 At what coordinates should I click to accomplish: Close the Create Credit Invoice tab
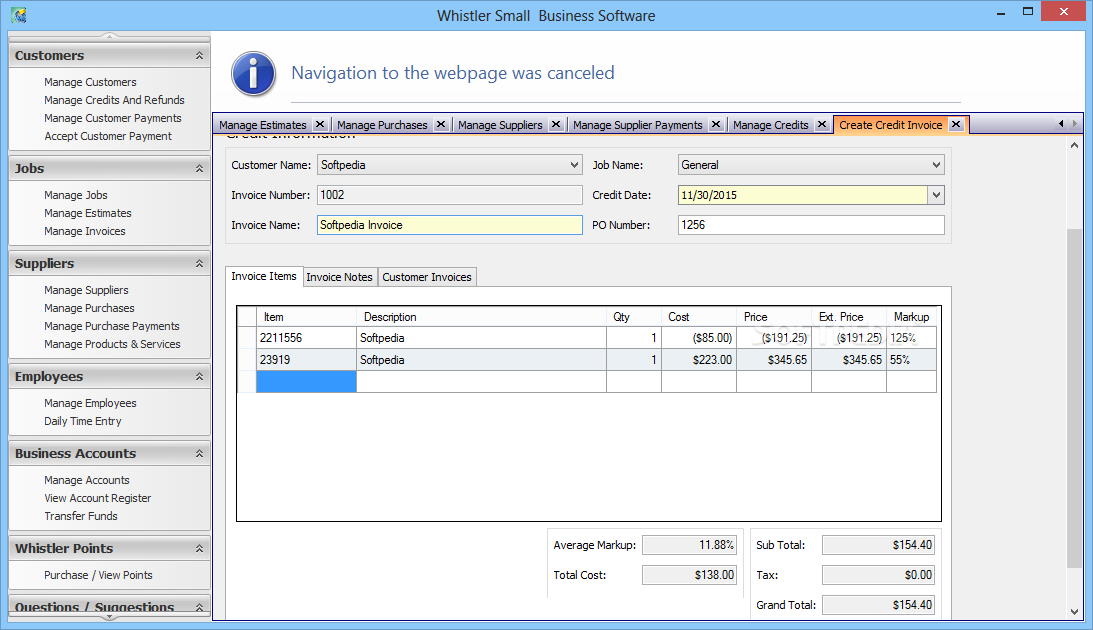tap(956, 124)
